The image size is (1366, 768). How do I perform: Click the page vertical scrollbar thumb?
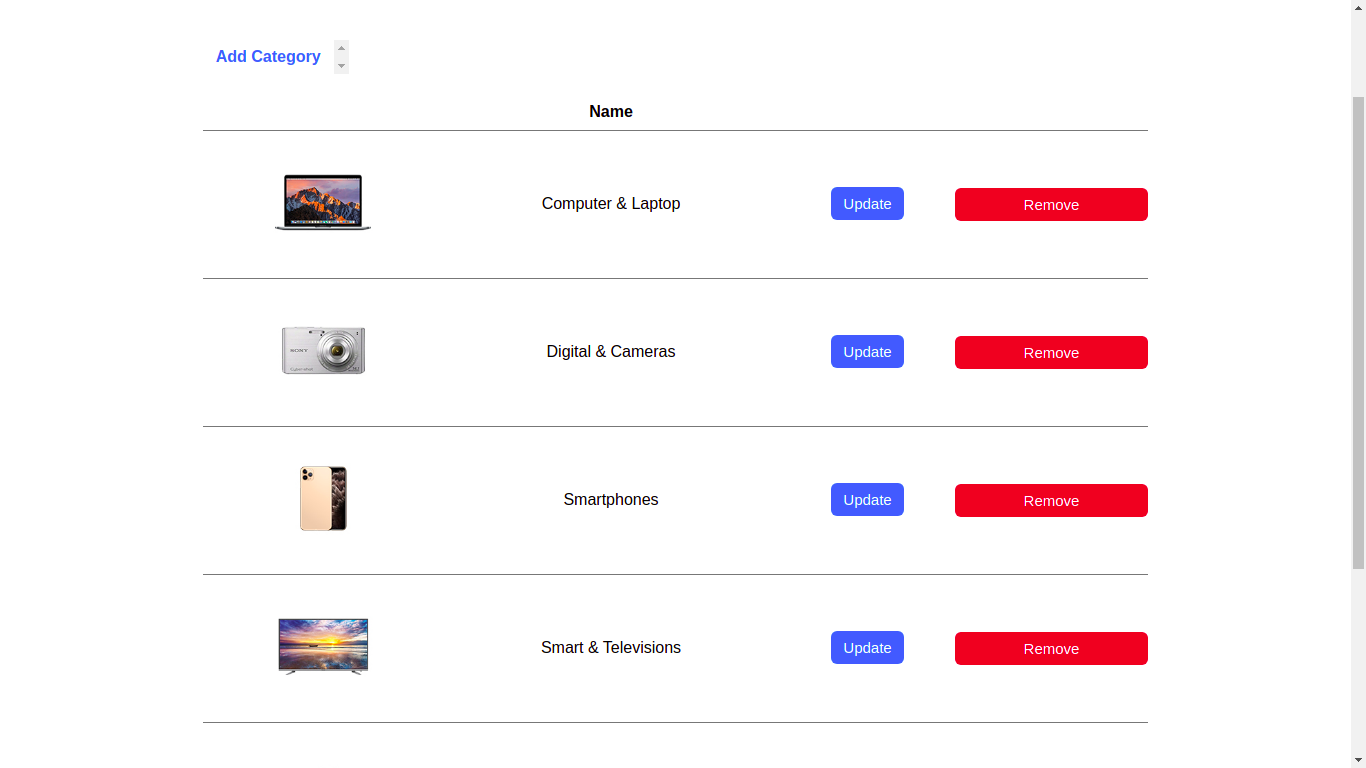[x=1358, y=332]
